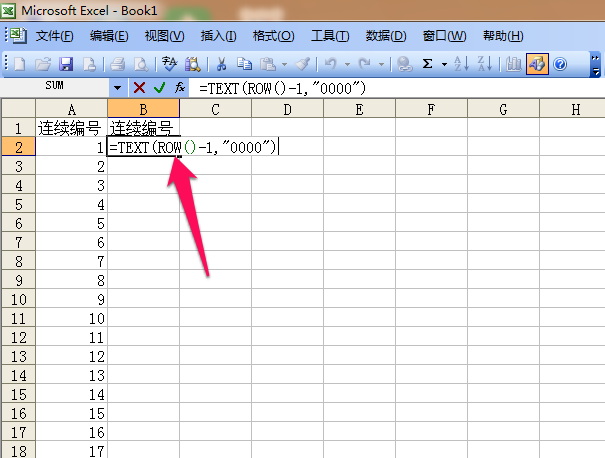Click cell A14 with value 13
The width and height of the screenshot is (605, 458).
(71, 375)
